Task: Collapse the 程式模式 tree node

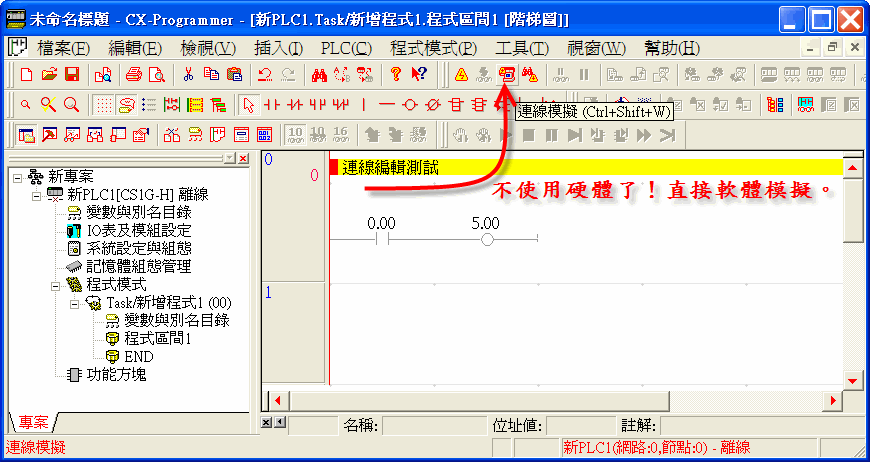Action: (55, 286)
